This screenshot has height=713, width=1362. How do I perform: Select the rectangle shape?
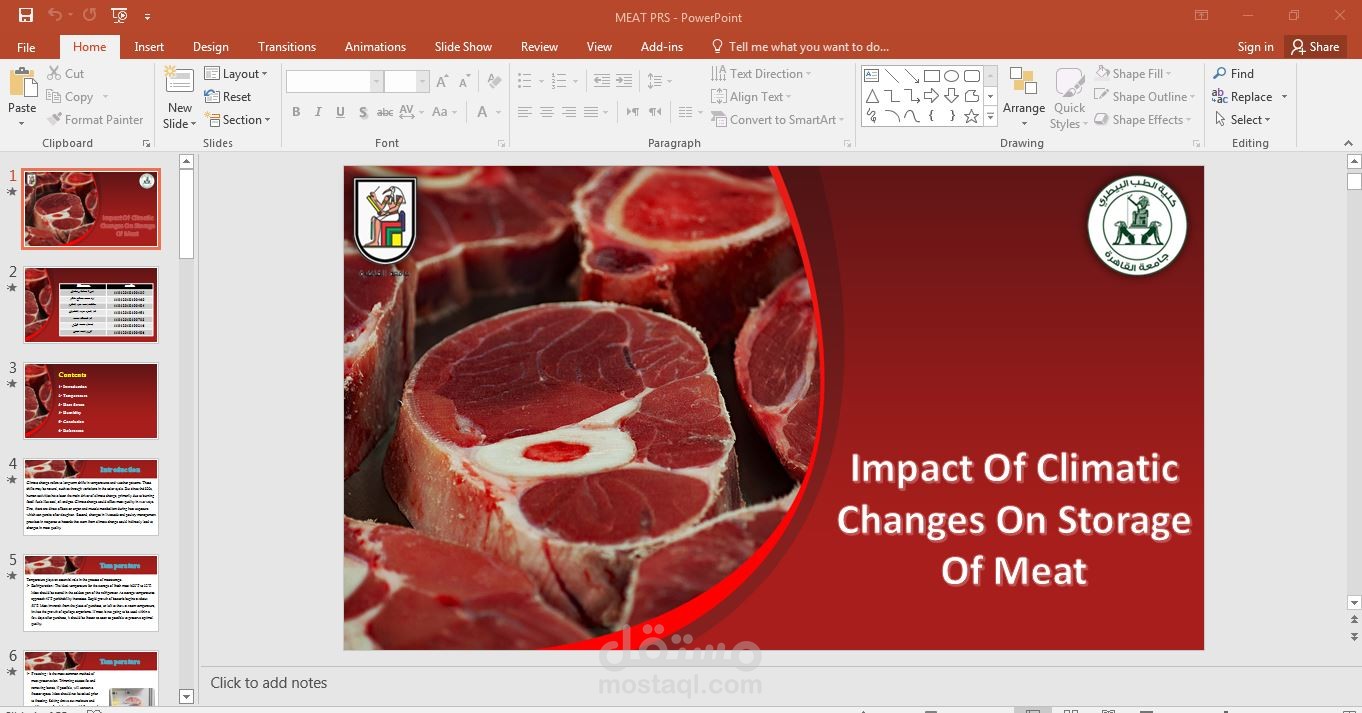931,76
